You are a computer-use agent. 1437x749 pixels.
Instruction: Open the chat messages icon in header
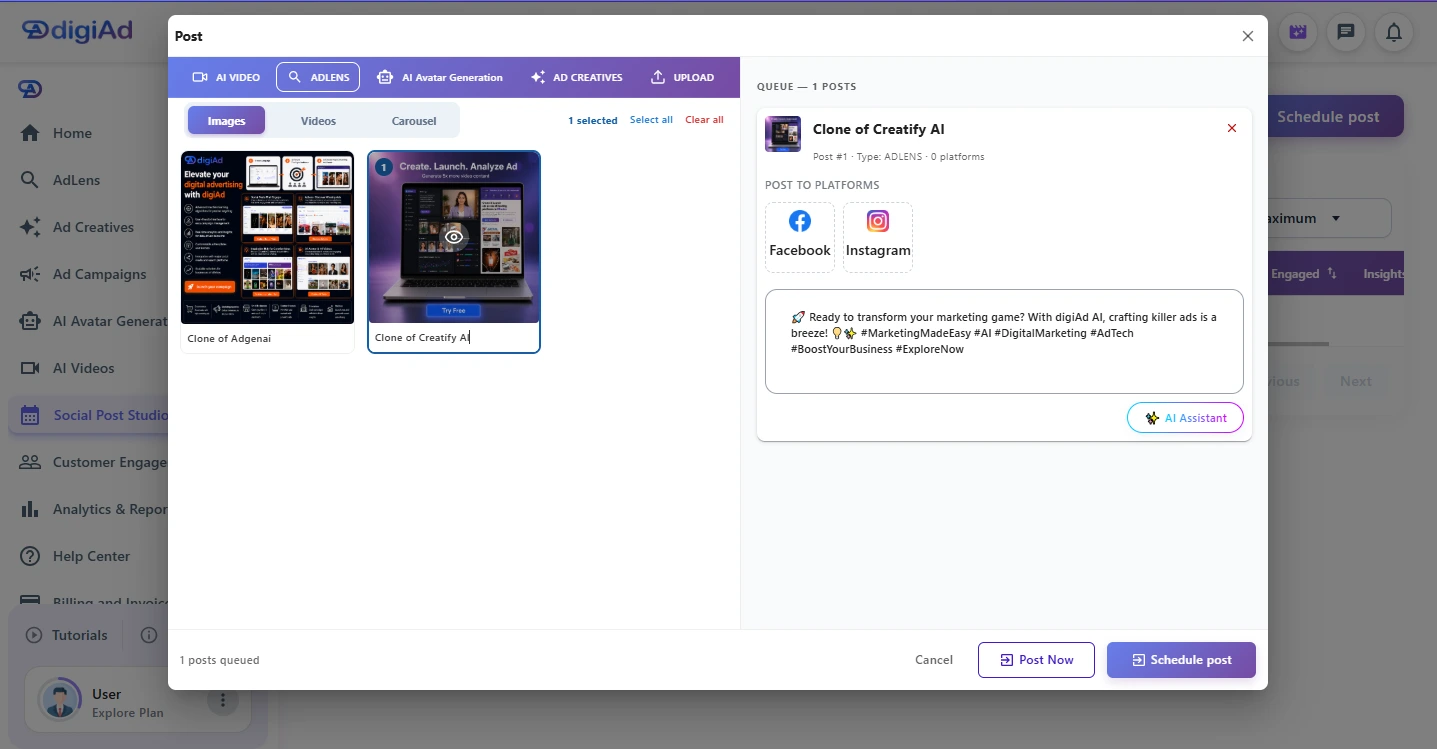point(1346,32)
